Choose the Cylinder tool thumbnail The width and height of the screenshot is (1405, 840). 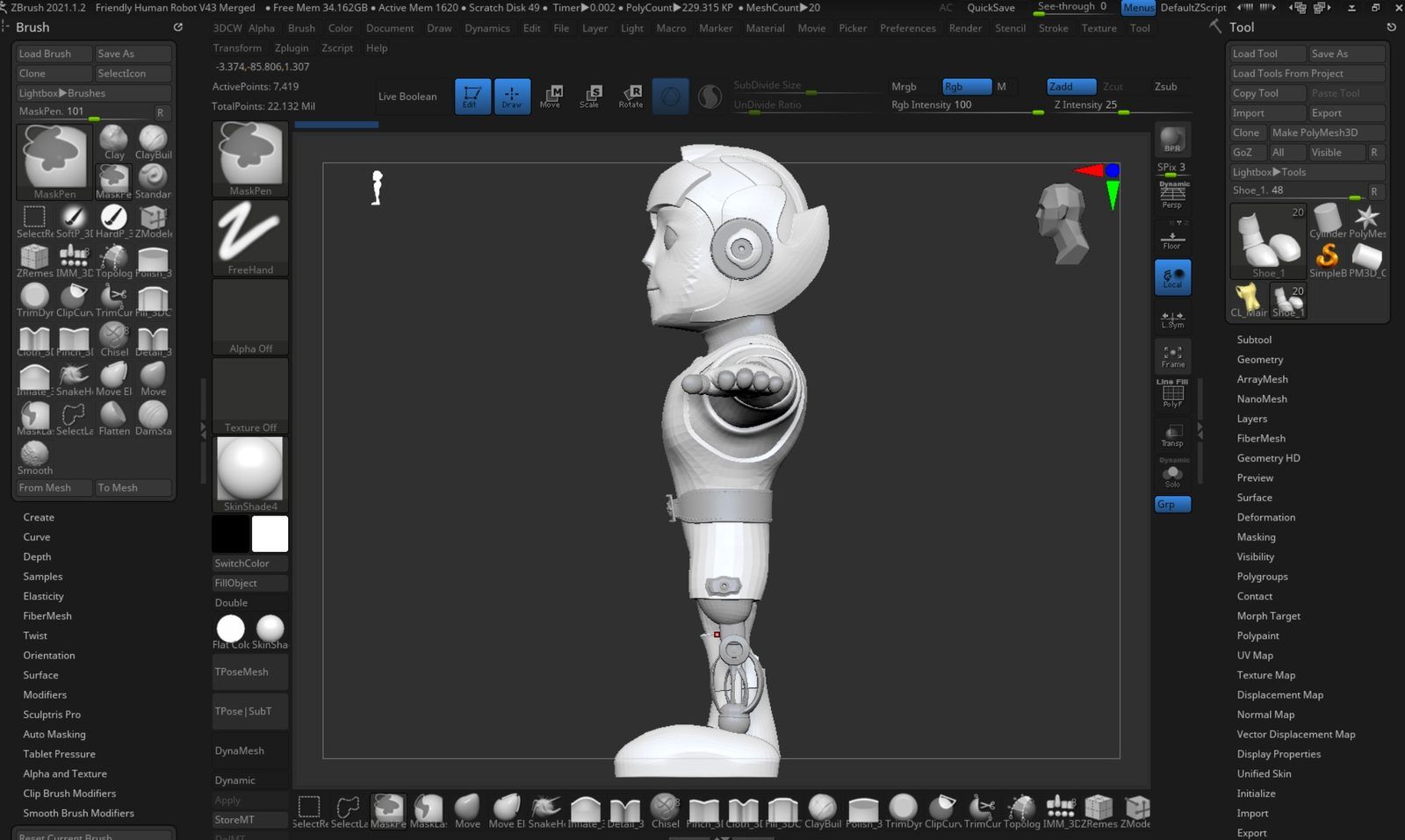click(1328, 220)
